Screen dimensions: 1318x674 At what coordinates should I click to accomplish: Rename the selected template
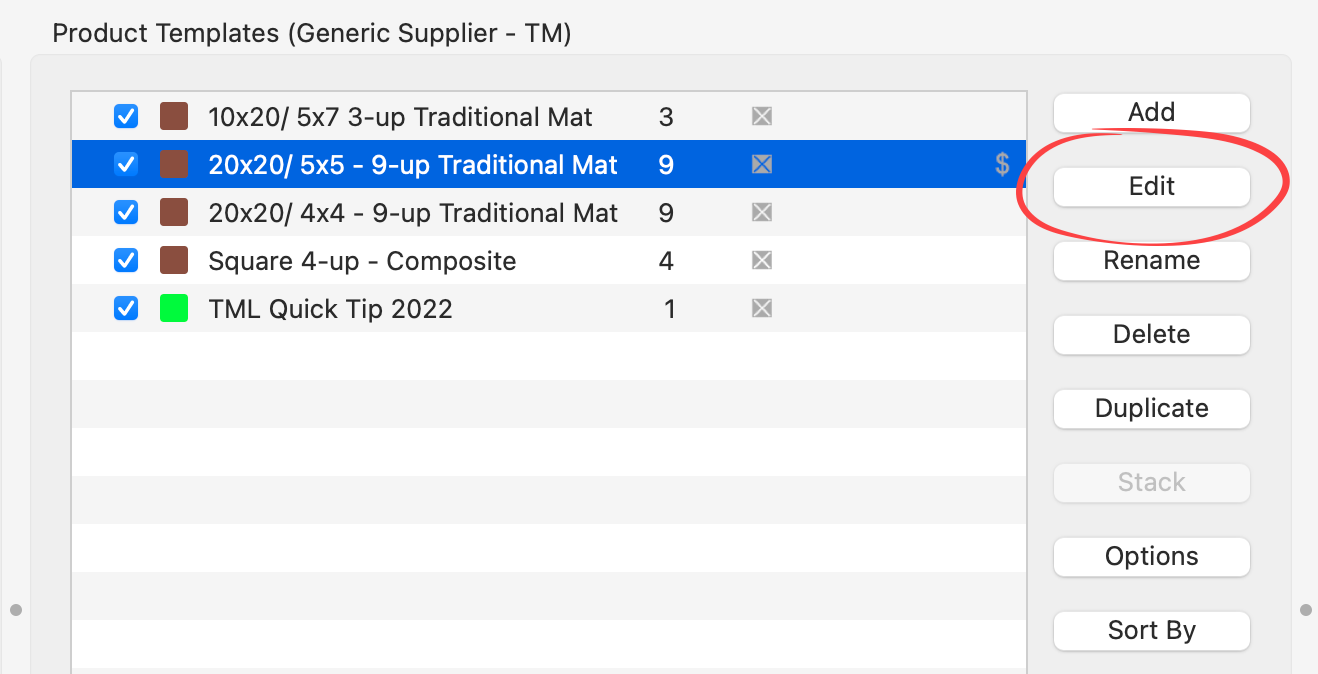point(1151,260)
